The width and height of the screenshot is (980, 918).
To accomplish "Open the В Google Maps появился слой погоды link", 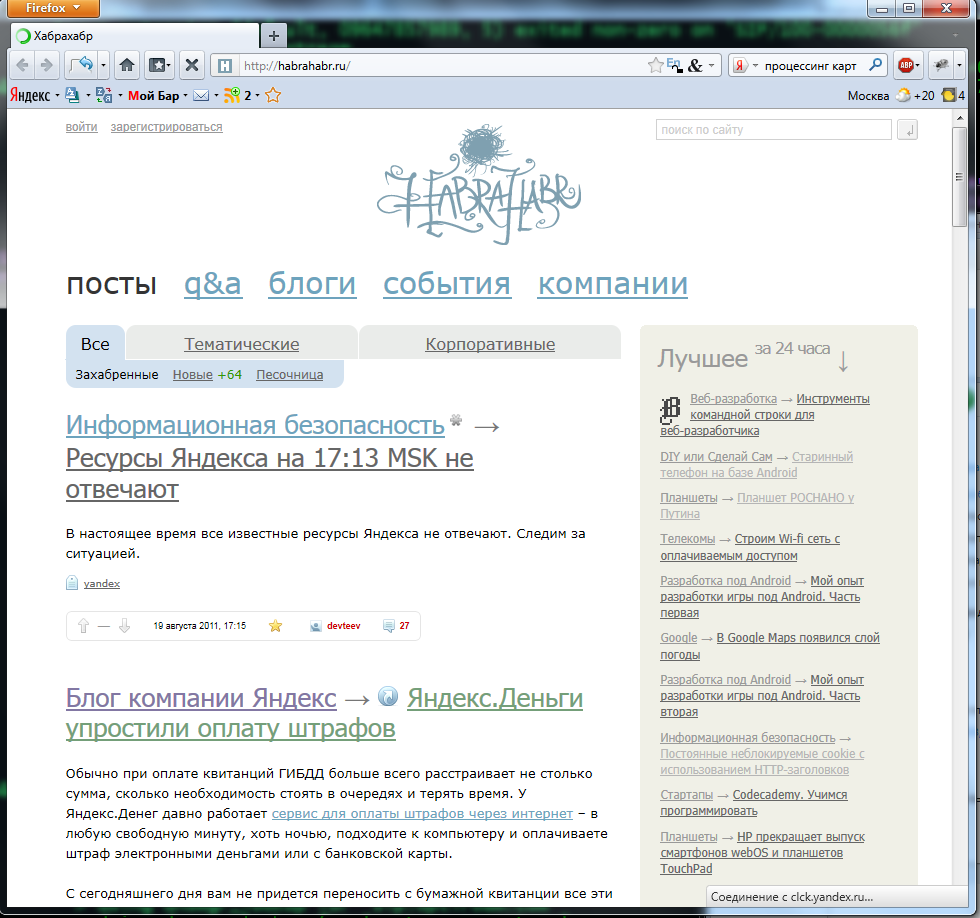I will [x=770, y=646].
